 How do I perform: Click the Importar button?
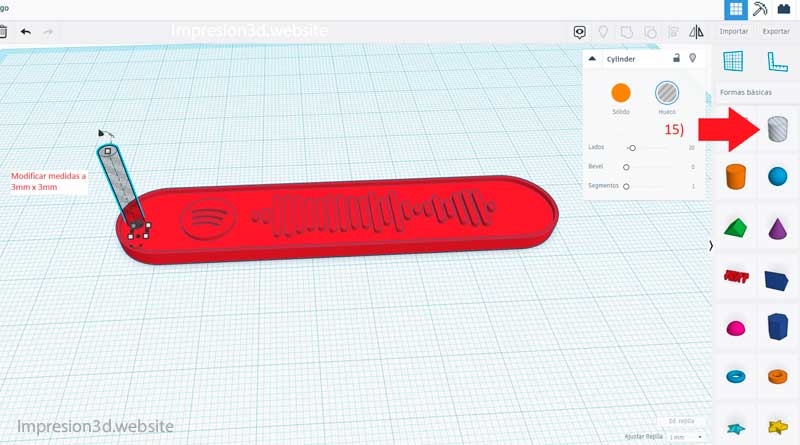[734, 32]
